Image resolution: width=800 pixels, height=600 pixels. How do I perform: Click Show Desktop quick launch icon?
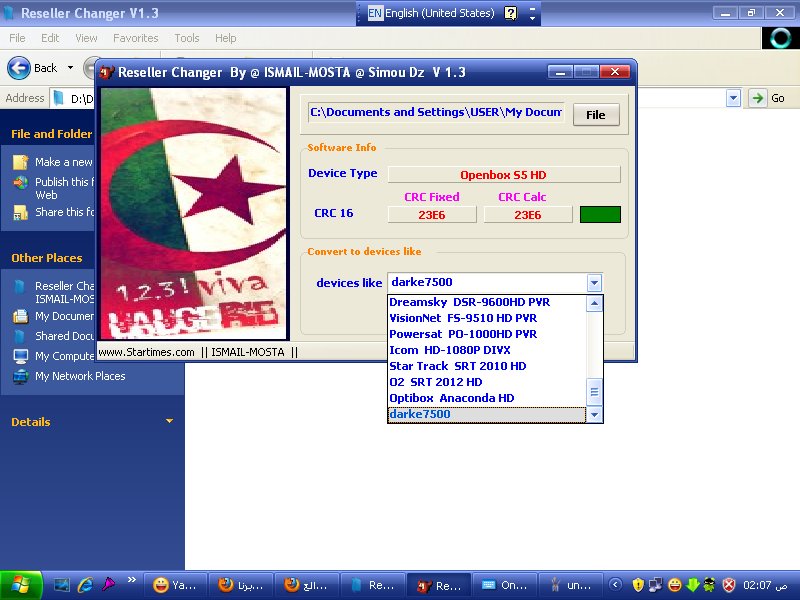pyautogui.click(x=62, y=585)
